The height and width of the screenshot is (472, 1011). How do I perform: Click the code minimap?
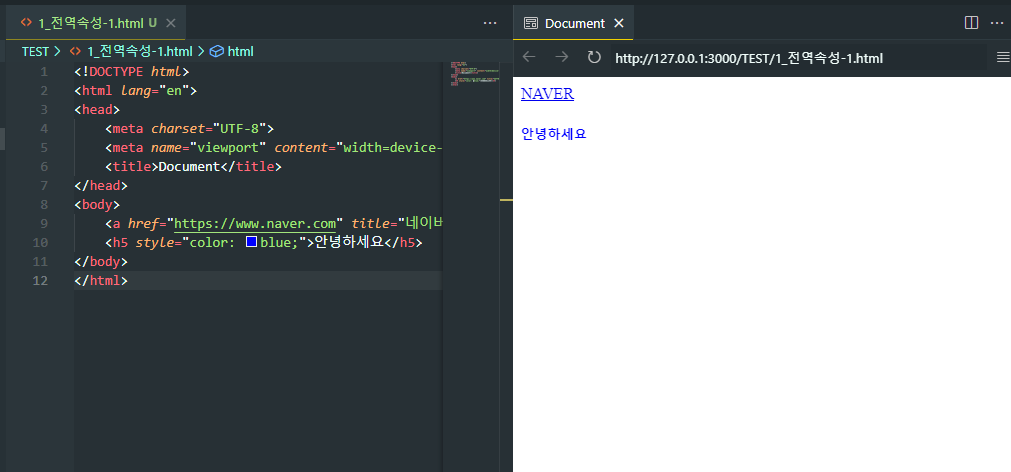[475, 74]
